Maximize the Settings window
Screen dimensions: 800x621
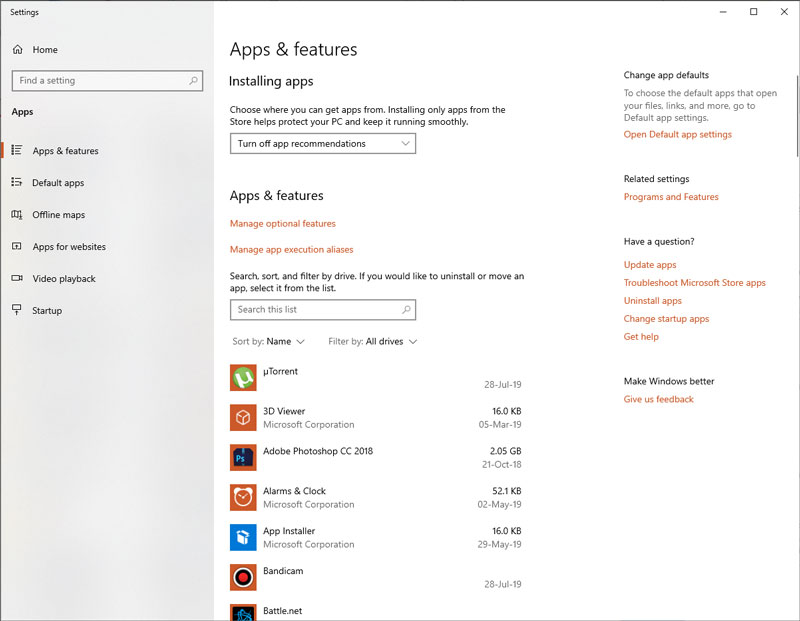coord(754,12)
